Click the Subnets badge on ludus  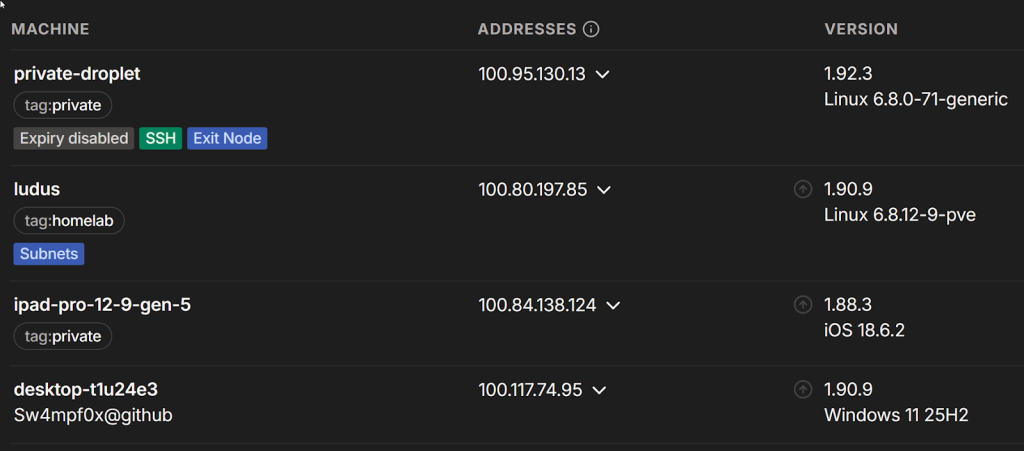(49, 254)
